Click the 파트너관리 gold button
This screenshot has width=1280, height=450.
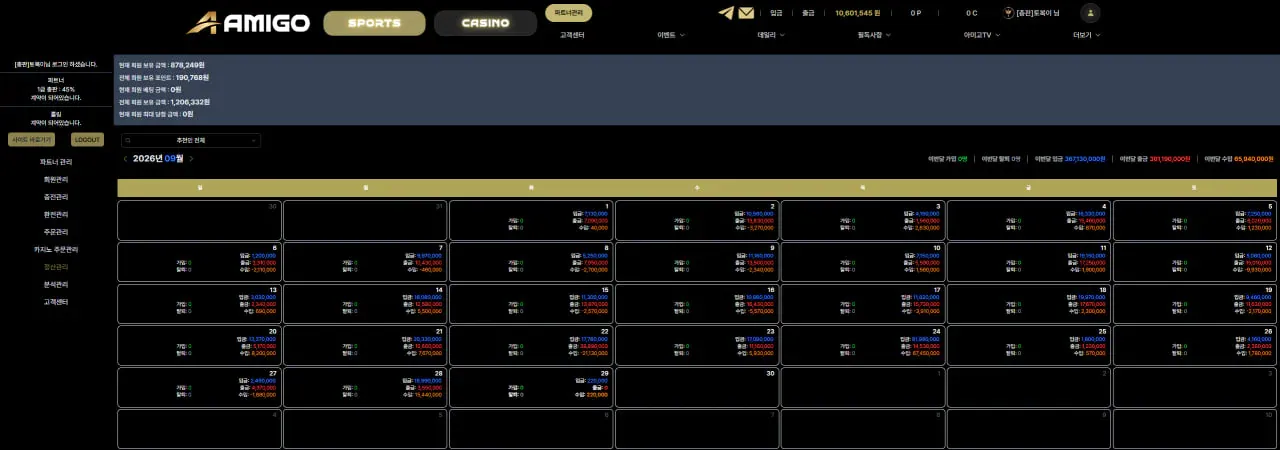[569, 13]
